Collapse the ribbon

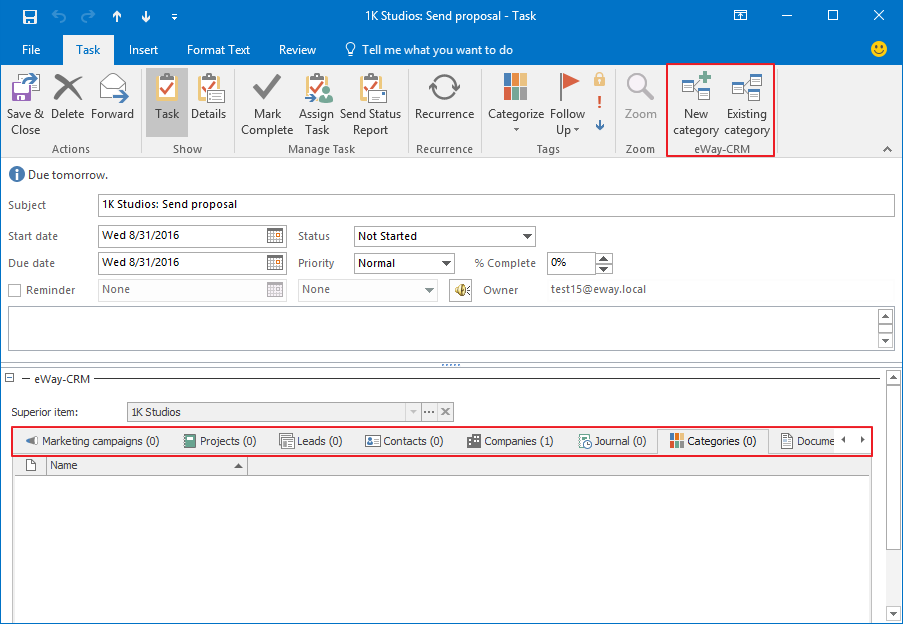[x=887, y=149]
